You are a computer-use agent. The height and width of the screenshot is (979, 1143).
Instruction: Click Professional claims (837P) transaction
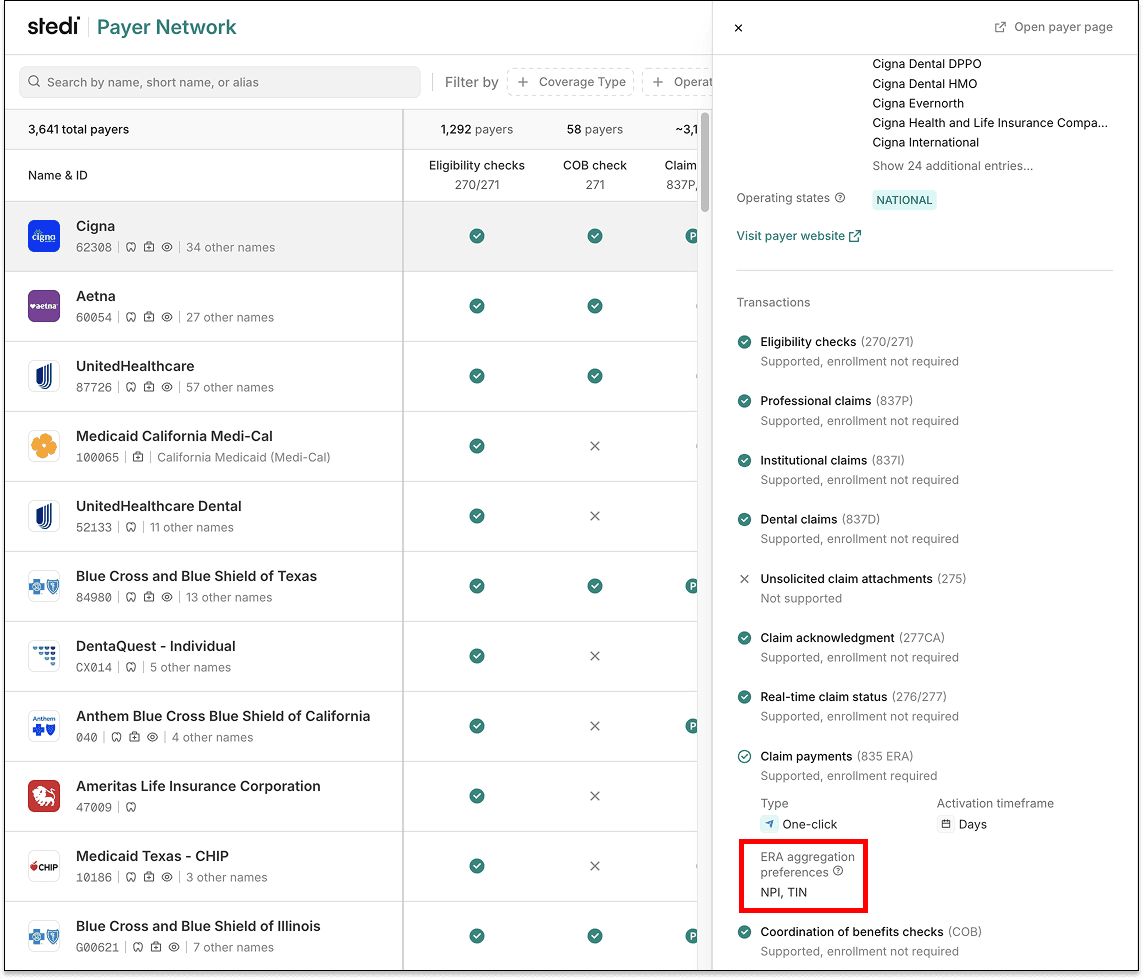pos(836,401)
